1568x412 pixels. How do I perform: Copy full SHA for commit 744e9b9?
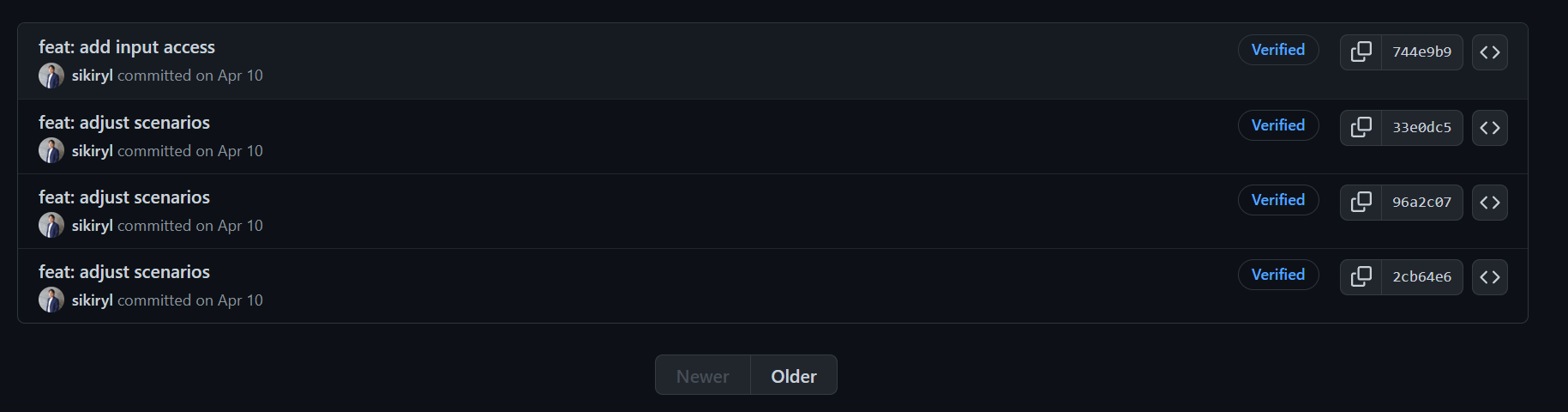(x=1361, y=52)
